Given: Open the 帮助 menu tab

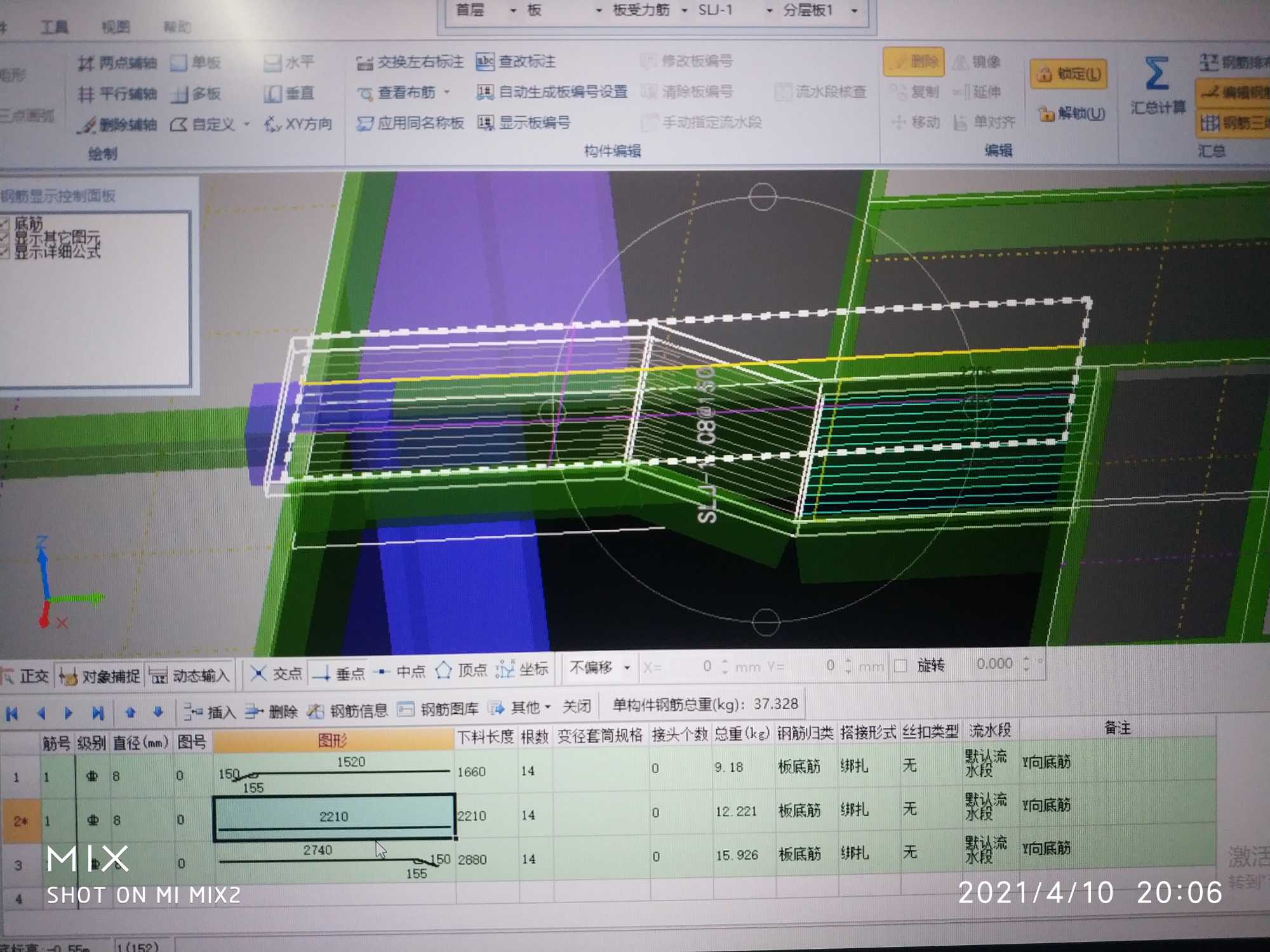Looking at the screenshot, I should pos(177,27).
